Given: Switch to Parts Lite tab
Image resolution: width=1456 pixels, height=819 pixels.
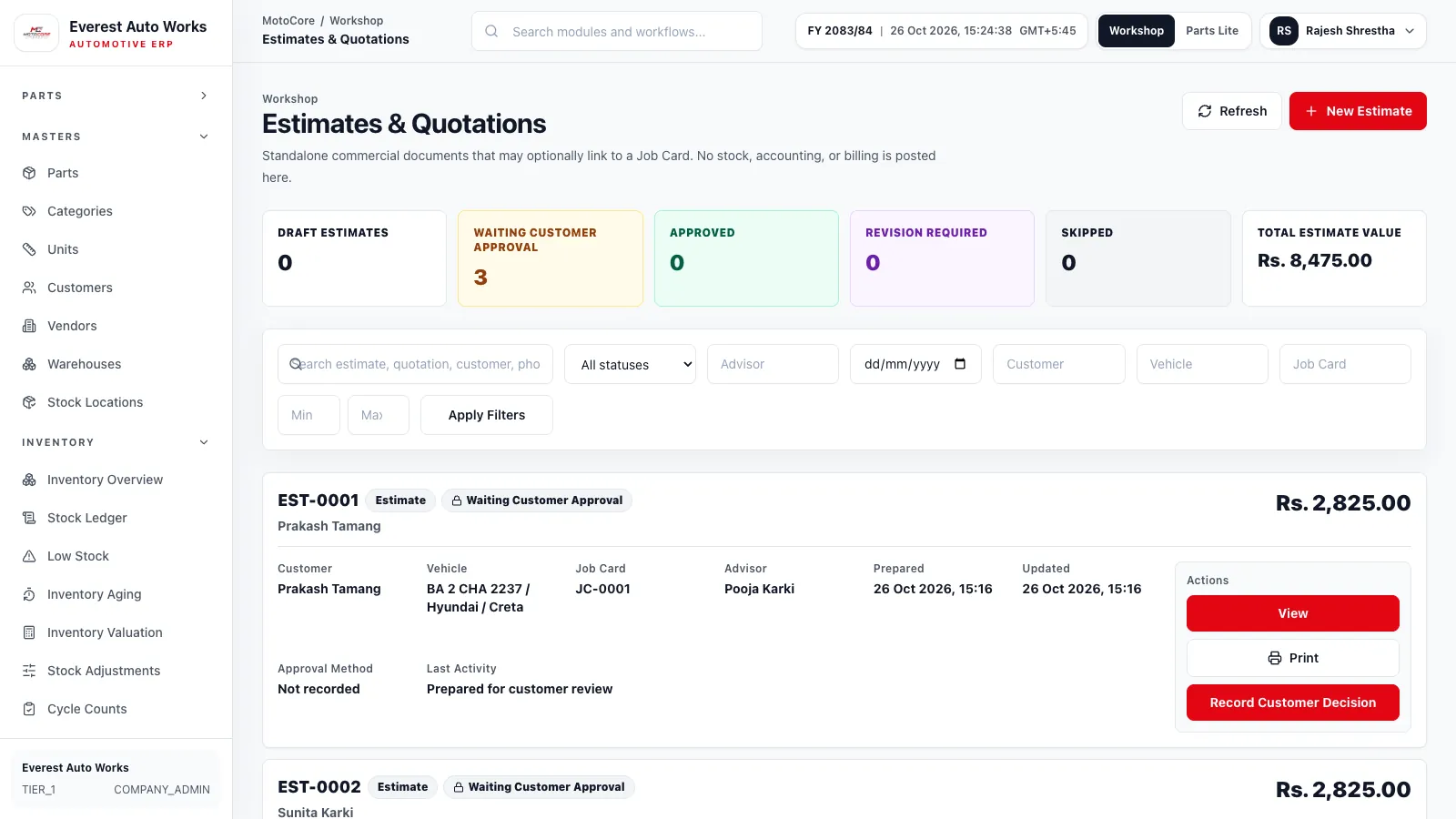Looking at the screenshot, I should coord(1212,31).
